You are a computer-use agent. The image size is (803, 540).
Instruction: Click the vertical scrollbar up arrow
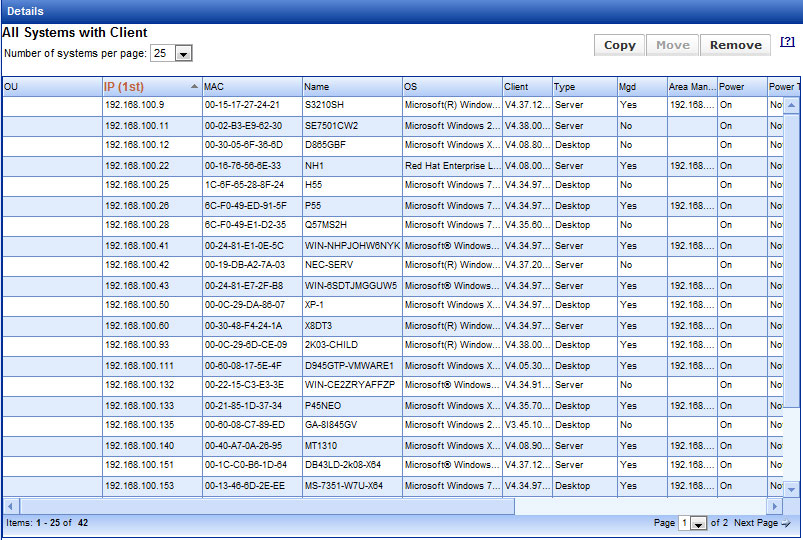point(791,104)
